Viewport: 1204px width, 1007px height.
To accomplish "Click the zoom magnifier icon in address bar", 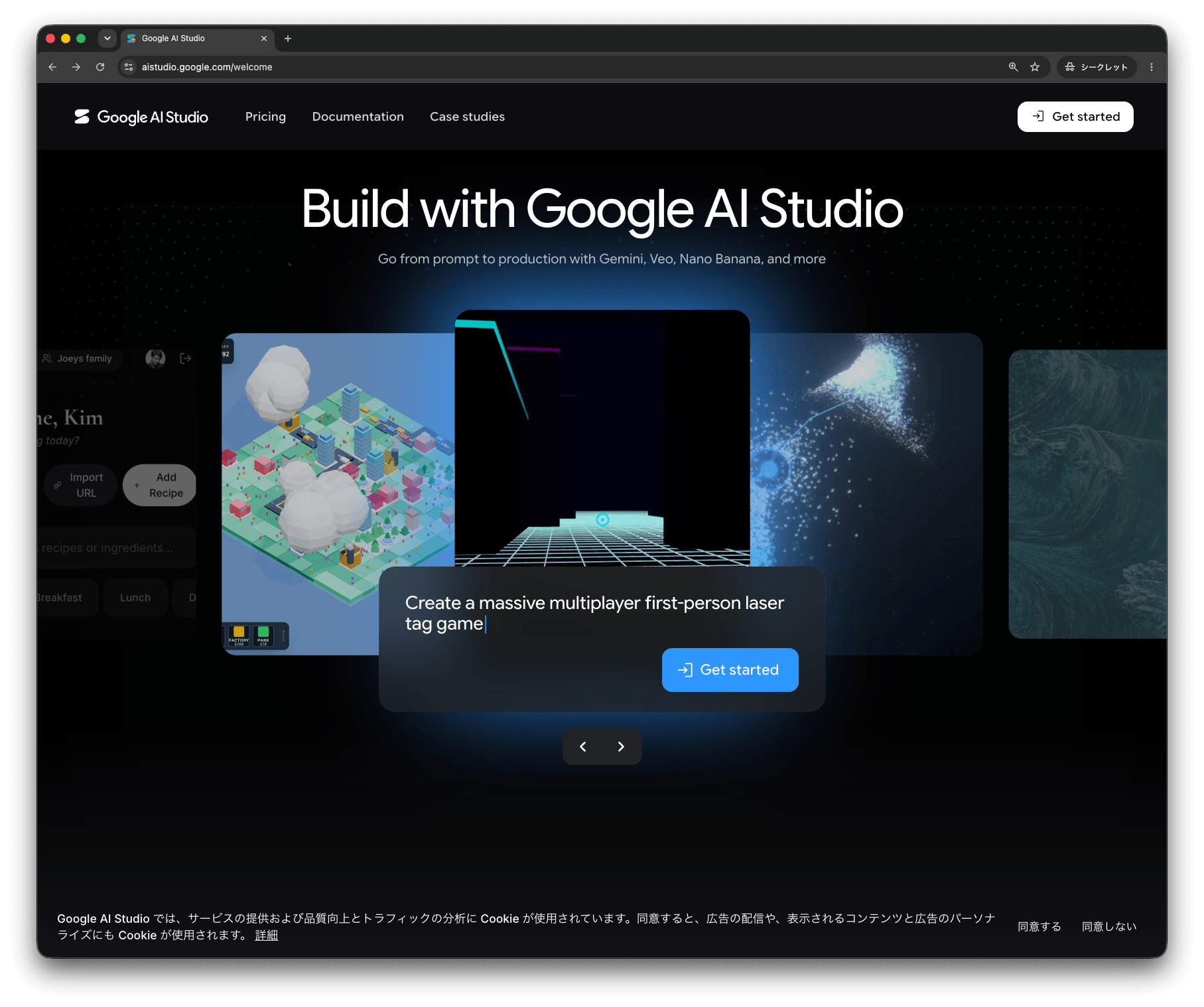I will point(1013,67).
